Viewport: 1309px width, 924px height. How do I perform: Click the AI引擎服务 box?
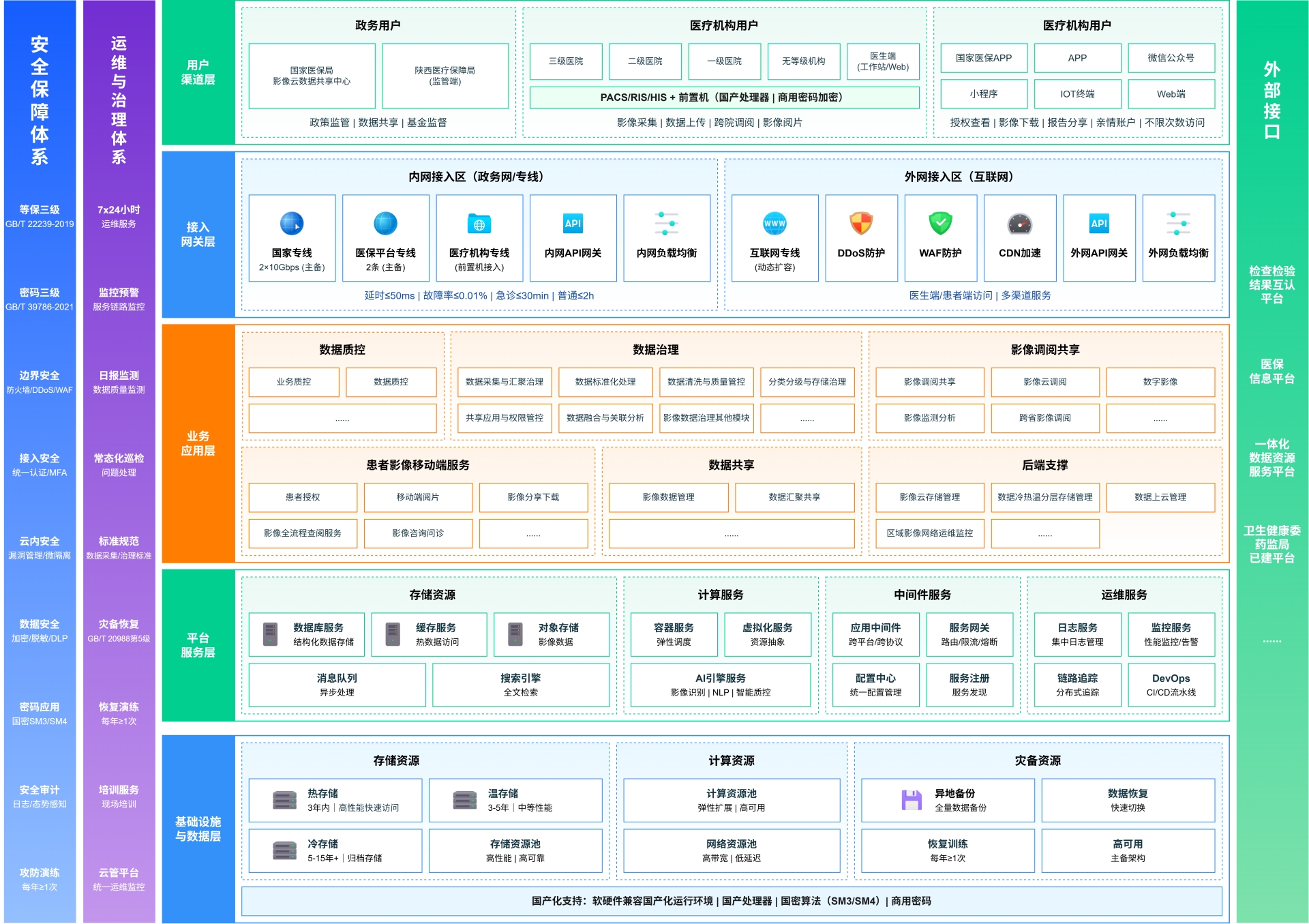pyautogui.click(x=720, y=685)
